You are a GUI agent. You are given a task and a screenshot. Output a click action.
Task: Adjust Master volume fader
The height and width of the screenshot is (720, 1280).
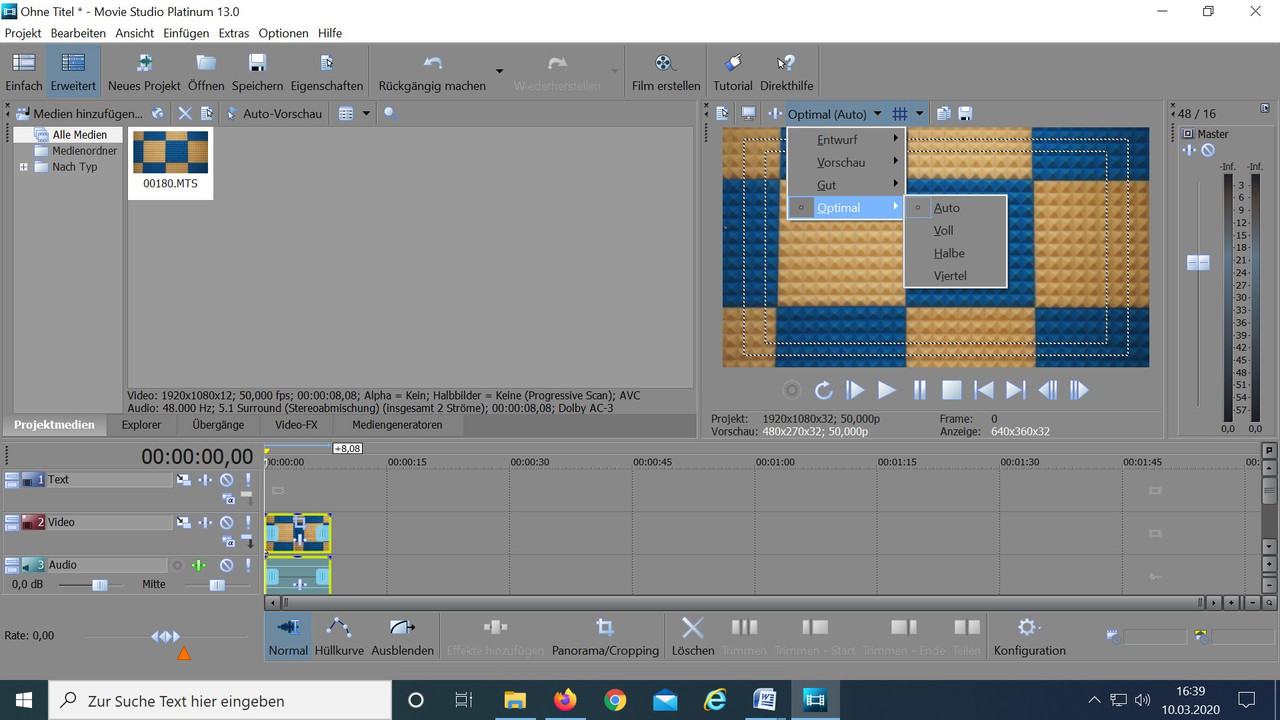pyautogui.click(x=1197, y=263)
